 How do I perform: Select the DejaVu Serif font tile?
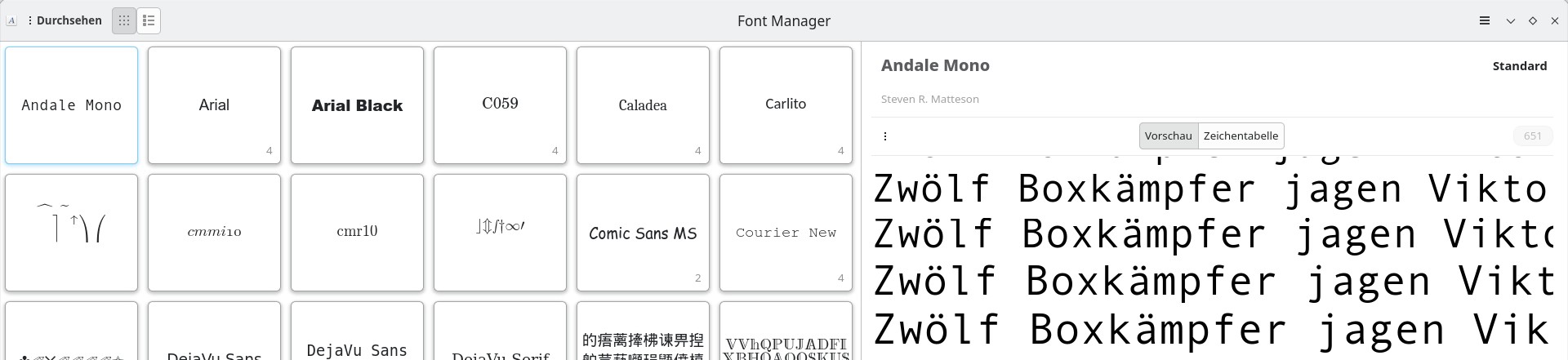(500, 331)
